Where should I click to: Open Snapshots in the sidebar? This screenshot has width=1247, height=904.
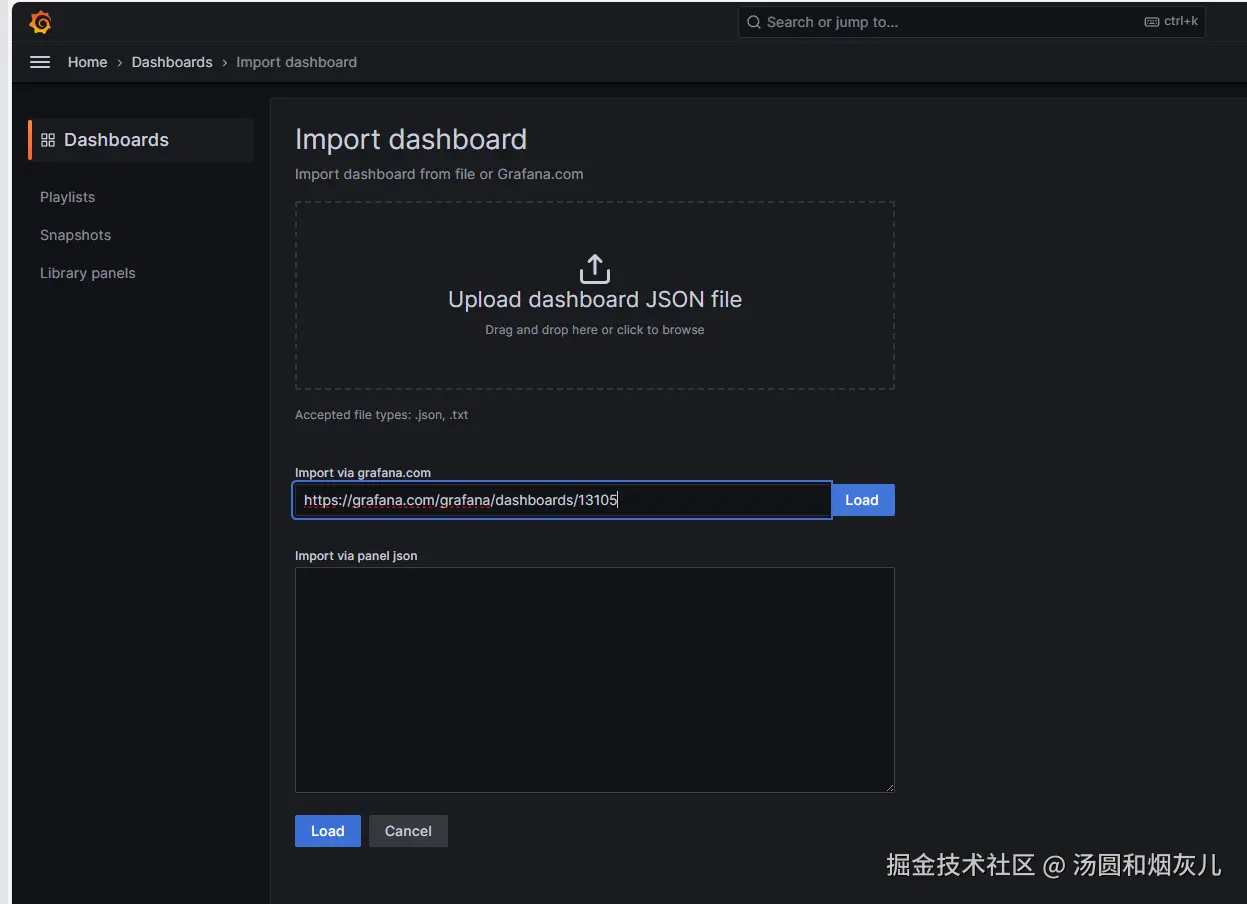[75, 235]
